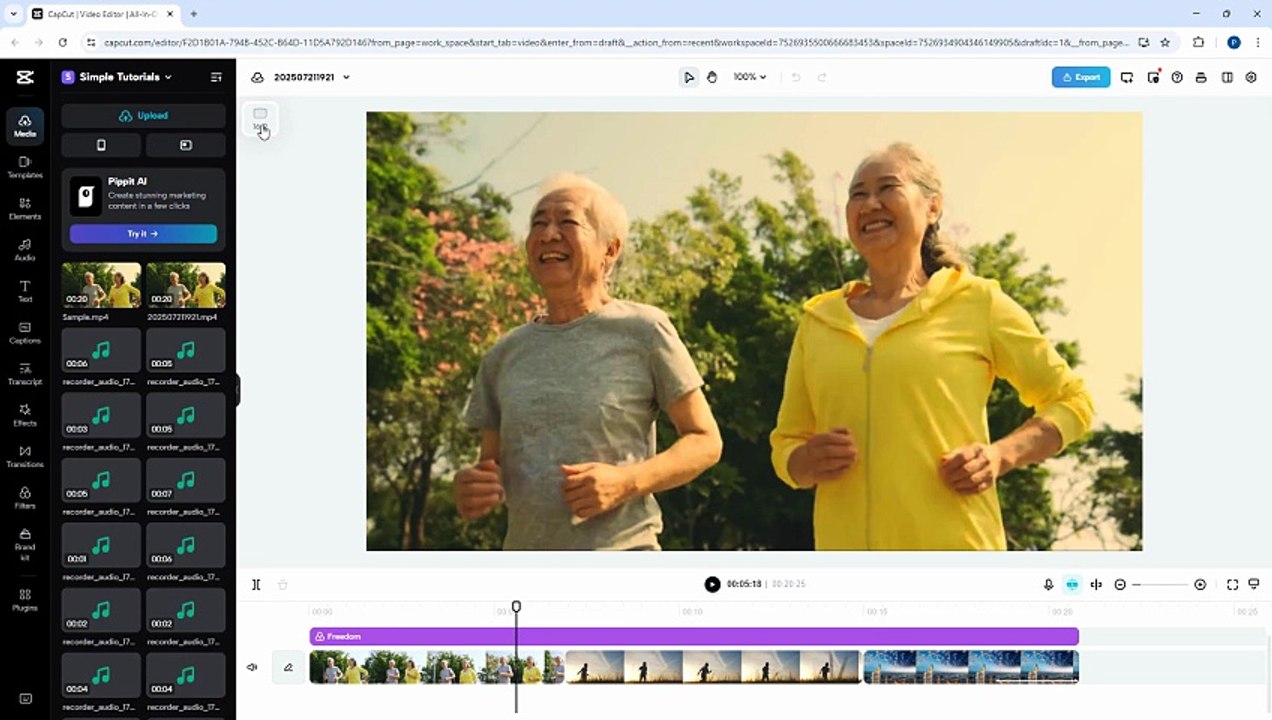Select the elderly joggers clip on timeline
This screenshot has height=720, width=1272.
click(x=437, y=667)
